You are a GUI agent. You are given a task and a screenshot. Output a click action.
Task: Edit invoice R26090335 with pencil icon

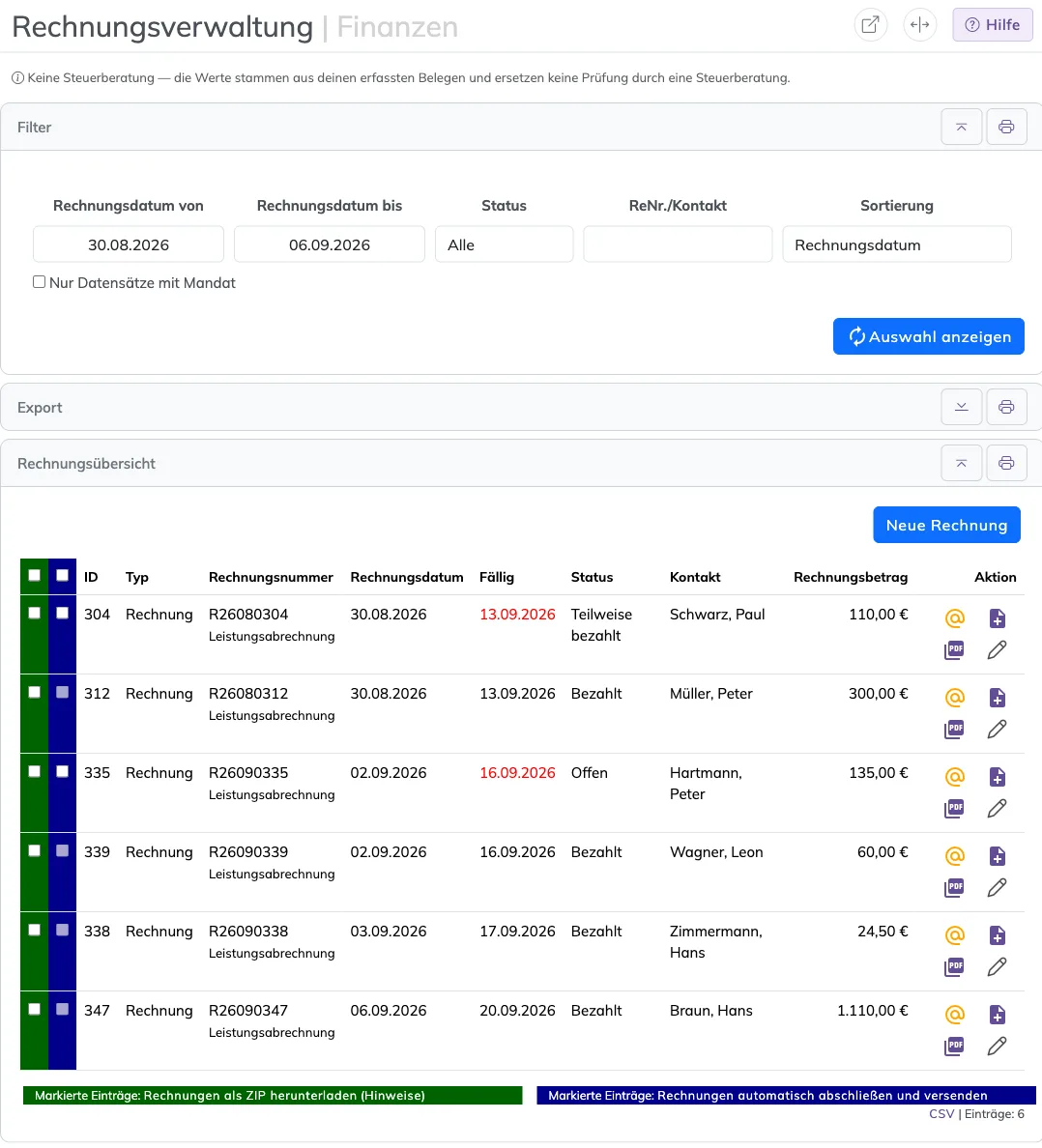[x=997, y=808]
